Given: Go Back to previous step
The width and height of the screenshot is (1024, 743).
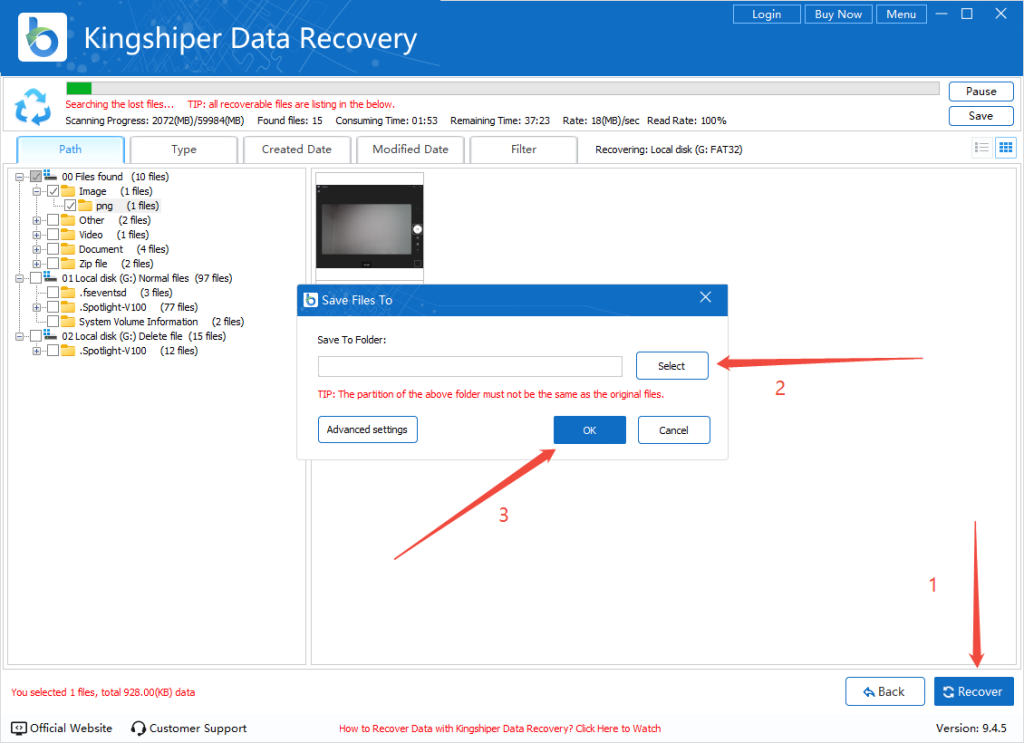Looking at the screenshot, I should point(885,691).
